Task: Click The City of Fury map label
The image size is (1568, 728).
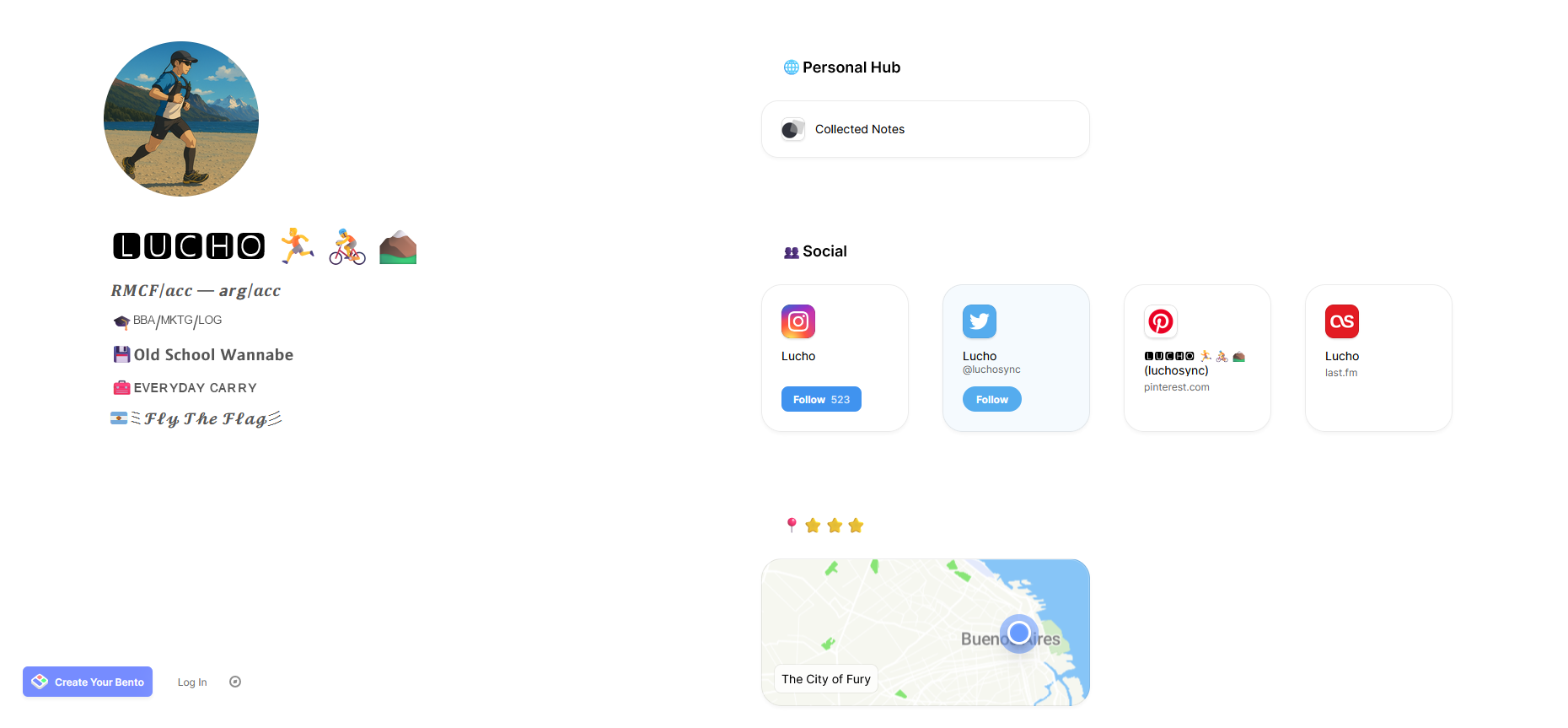Action: 826,679
